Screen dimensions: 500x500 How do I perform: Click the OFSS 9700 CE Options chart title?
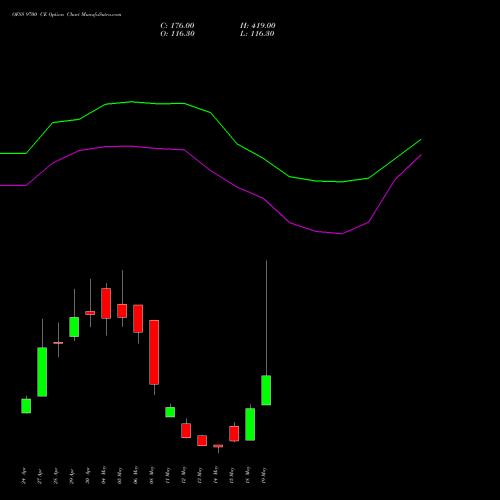pyautogui.click(x=67, y=15)
